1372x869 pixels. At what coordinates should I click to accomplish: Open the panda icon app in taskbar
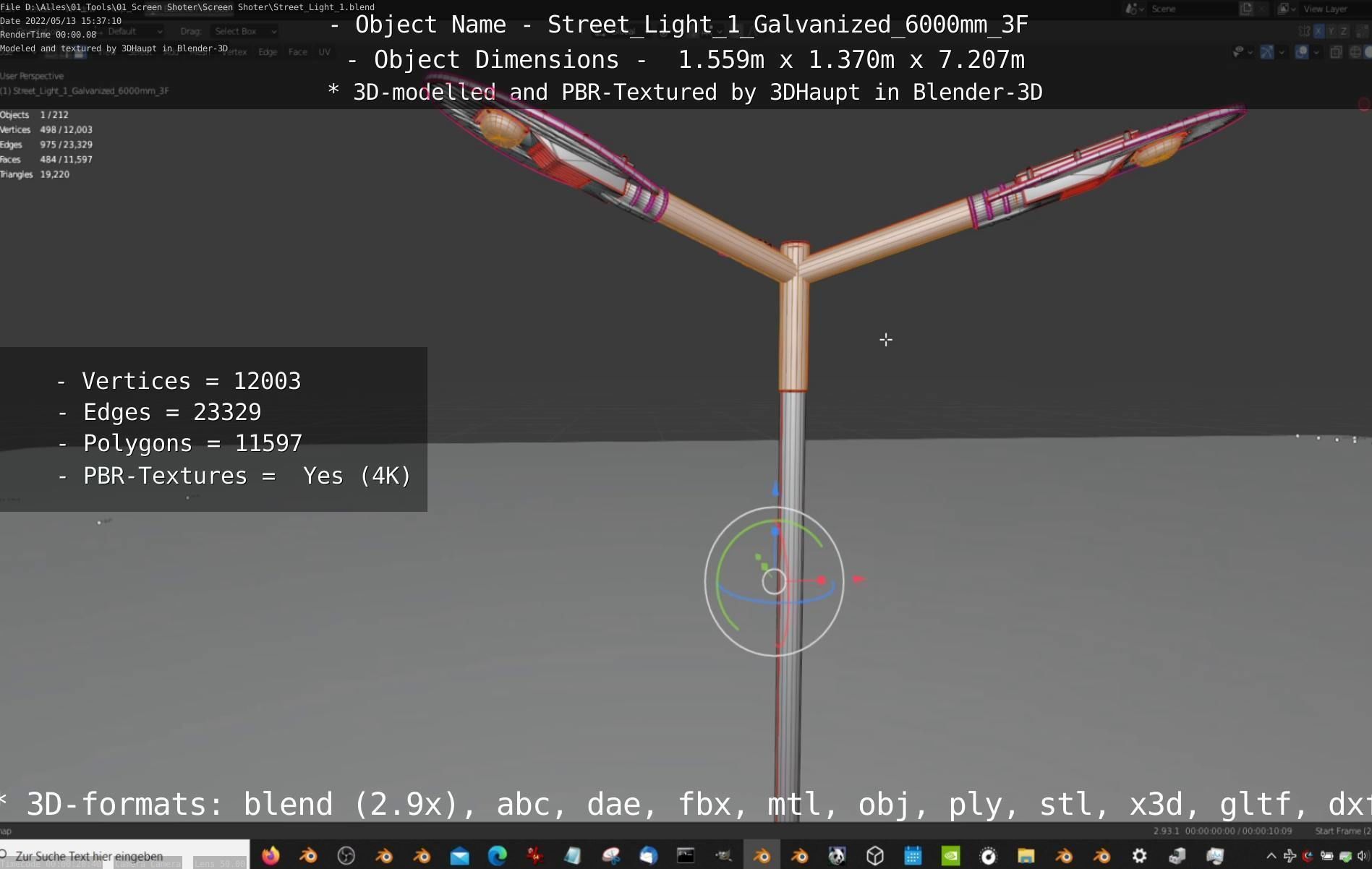click(837, 856)
